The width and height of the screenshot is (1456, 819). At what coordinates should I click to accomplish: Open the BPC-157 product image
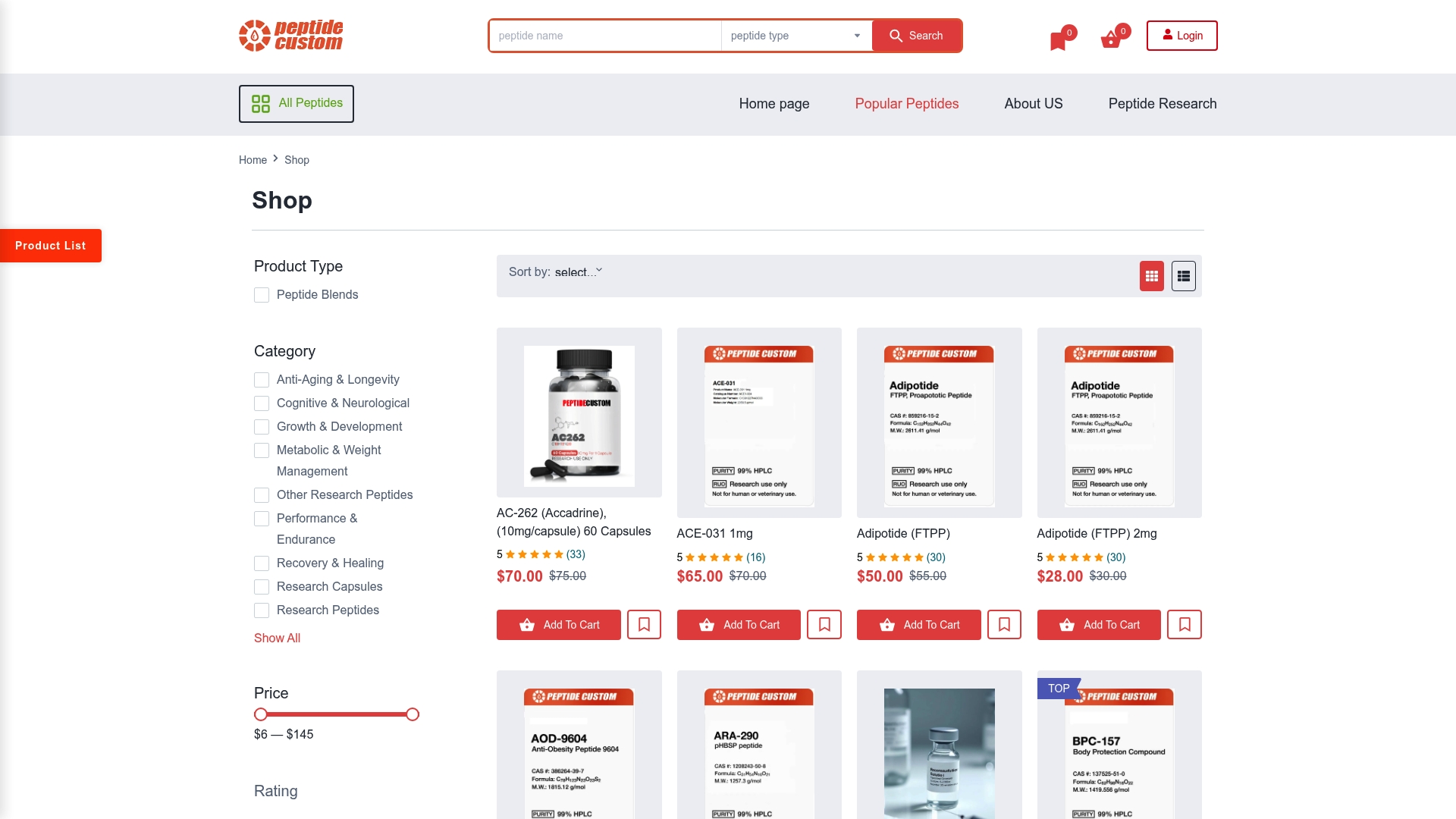[x=1119, y=753]
